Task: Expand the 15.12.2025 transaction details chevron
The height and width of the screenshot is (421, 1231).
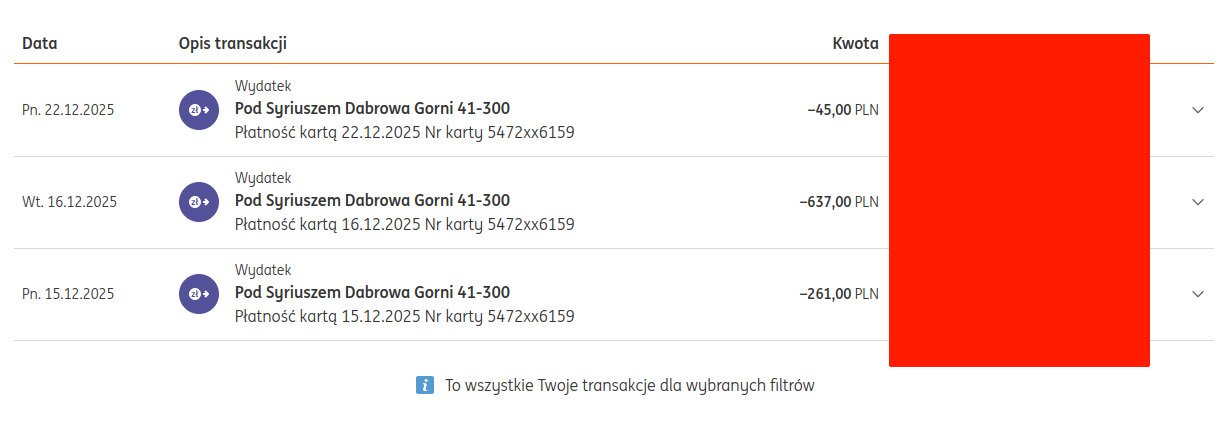Action: click(x=1198, y=294)
